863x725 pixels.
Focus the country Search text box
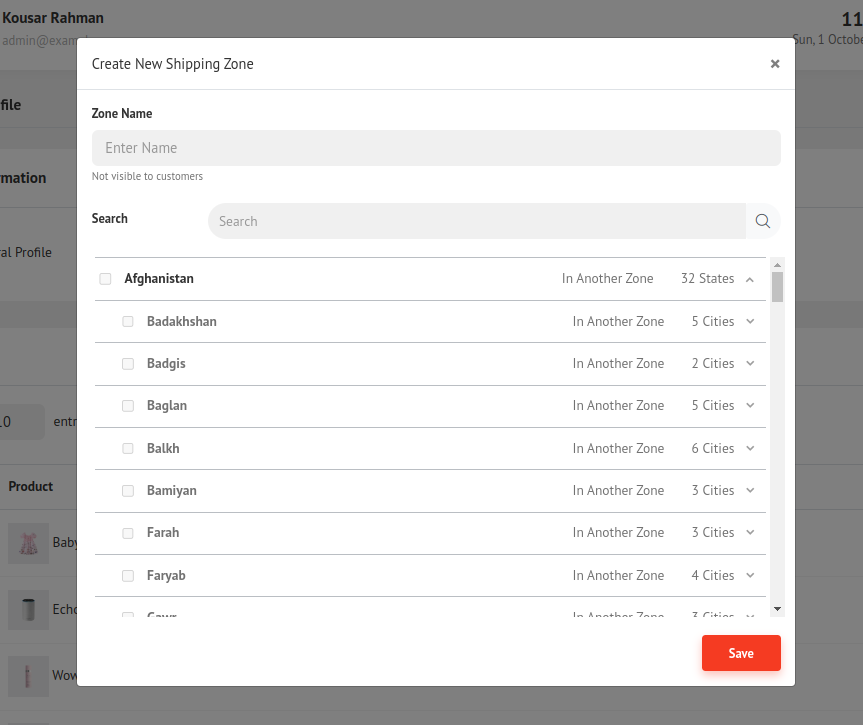(x=476, y=221)
